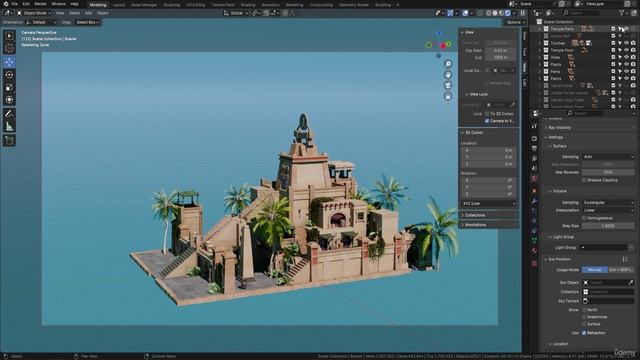Enable Shadow Caustics checkbox
Image resolution: width=640 pixels, height=360 pixels.
pyautogui.click(x=584, y=180)
